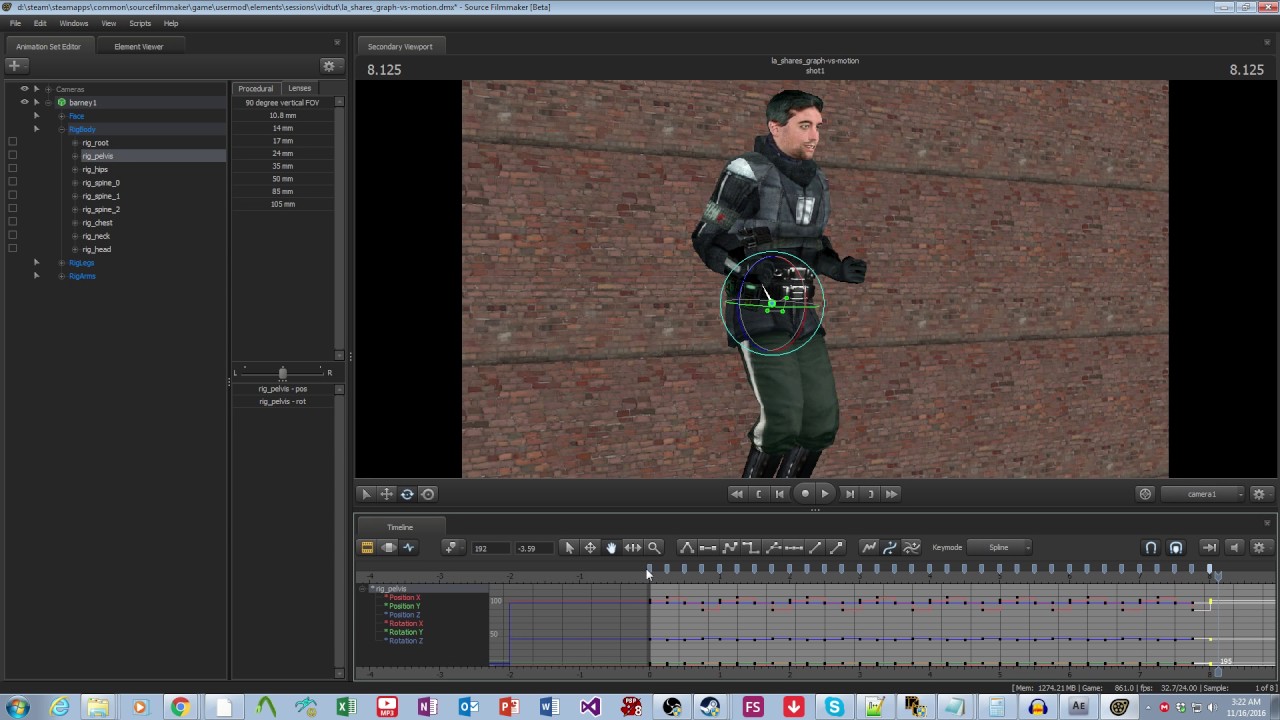Click the linear in tangent icon
Viewport: 1280px width, 720px height.
point(815,547)
